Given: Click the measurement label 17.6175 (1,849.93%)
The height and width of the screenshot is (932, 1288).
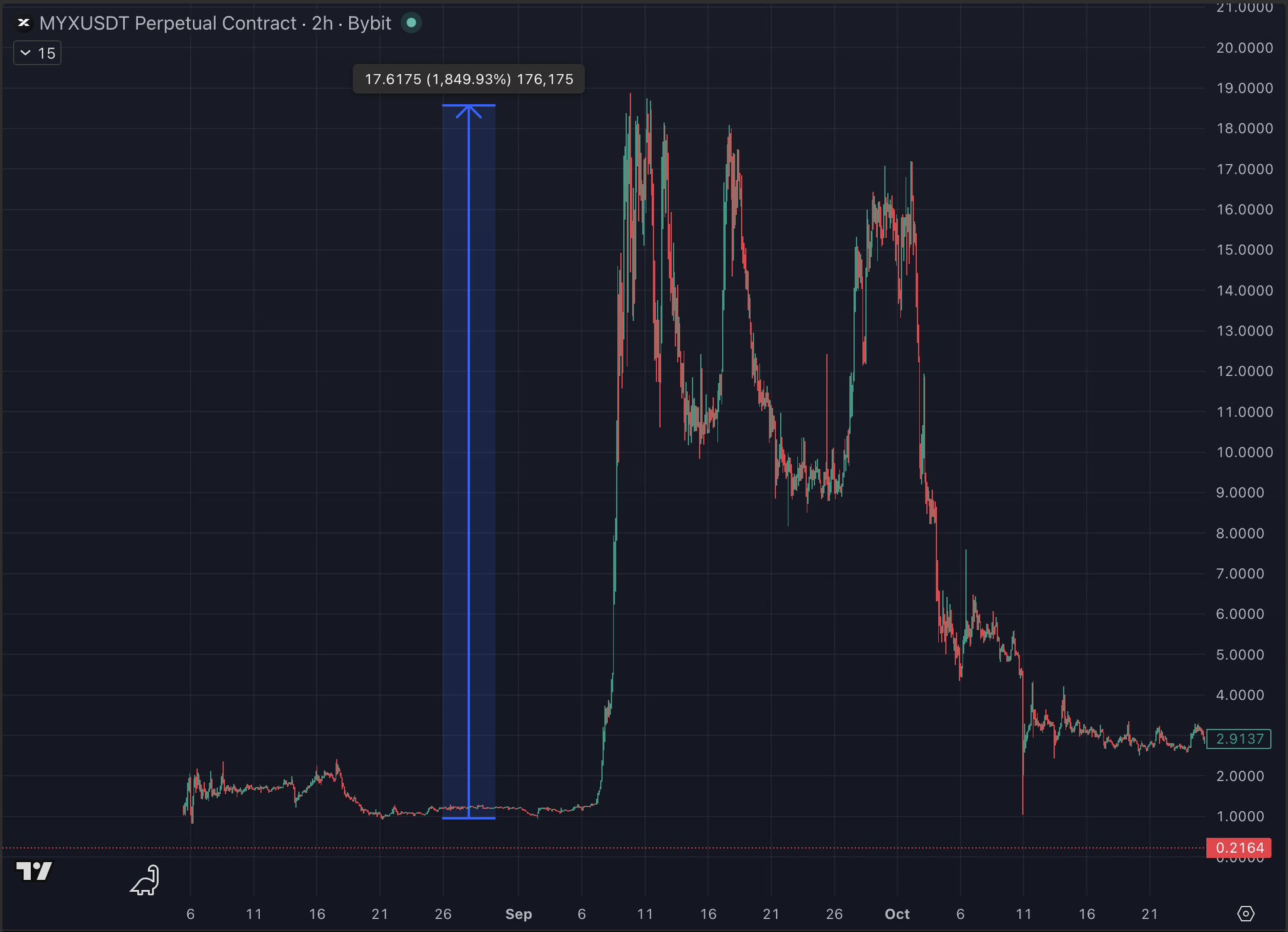Looking at the screenshot, I should click(469, 79).
